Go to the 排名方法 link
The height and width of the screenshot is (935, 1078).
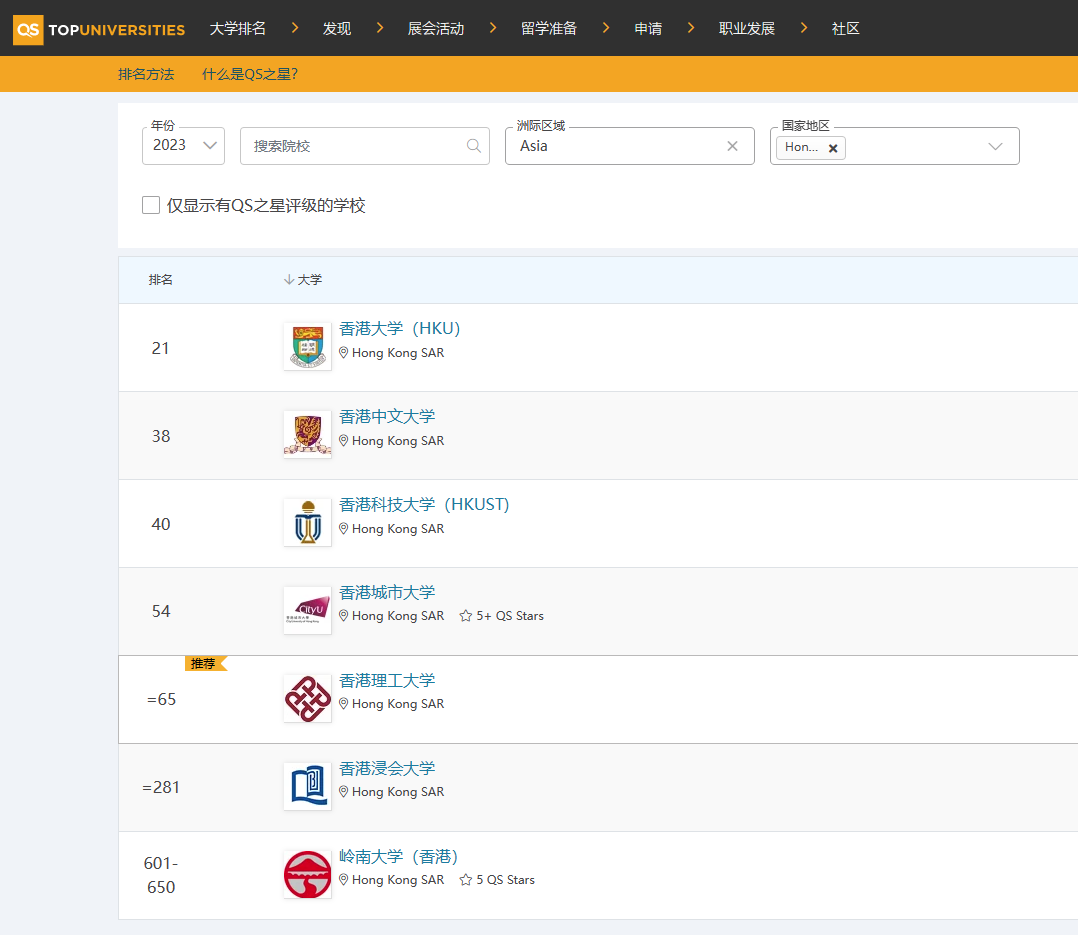point(146,74)
